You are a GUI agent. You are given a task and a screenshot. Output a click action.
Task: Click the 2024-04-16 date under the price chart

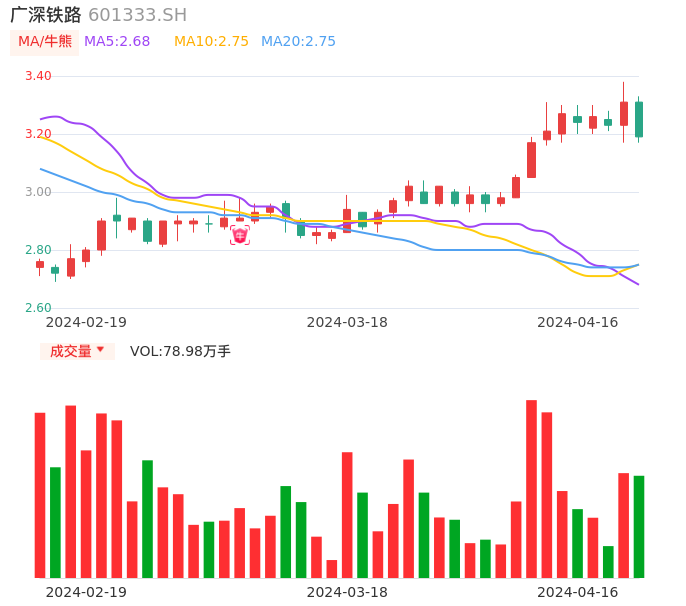pyautogui.click(x=578, y=322)
